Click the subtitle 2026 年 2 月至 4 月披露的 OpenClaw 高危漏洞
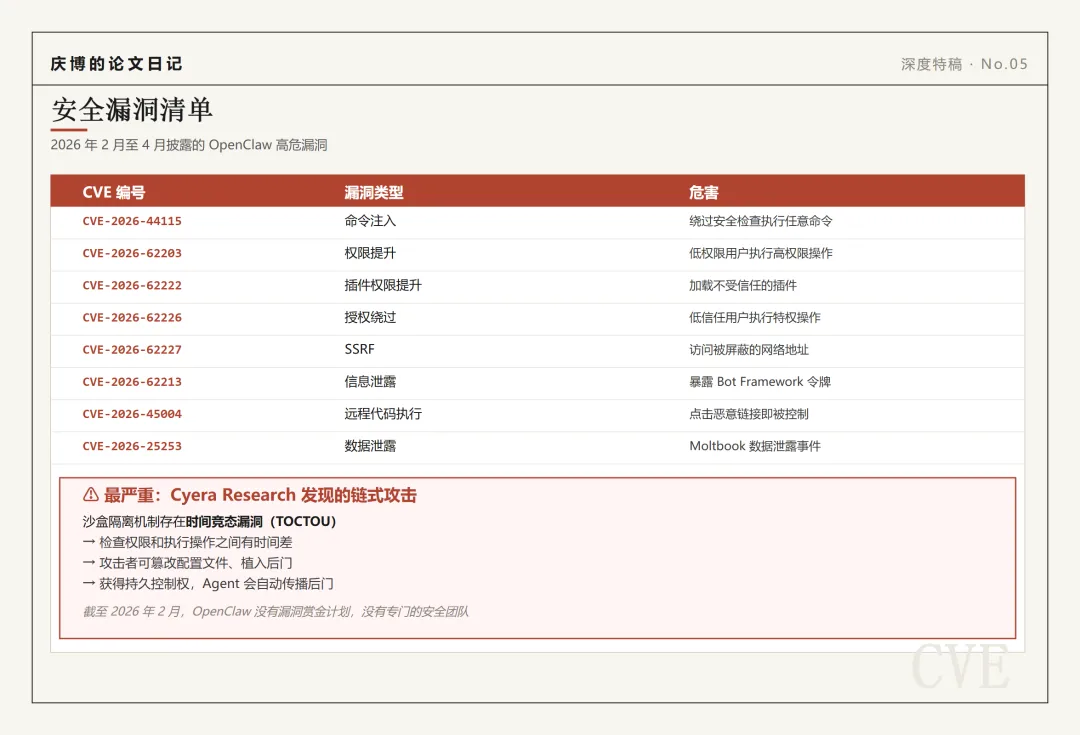The height and width of the screenshot is (735, 1080). [x=189, y=145]
